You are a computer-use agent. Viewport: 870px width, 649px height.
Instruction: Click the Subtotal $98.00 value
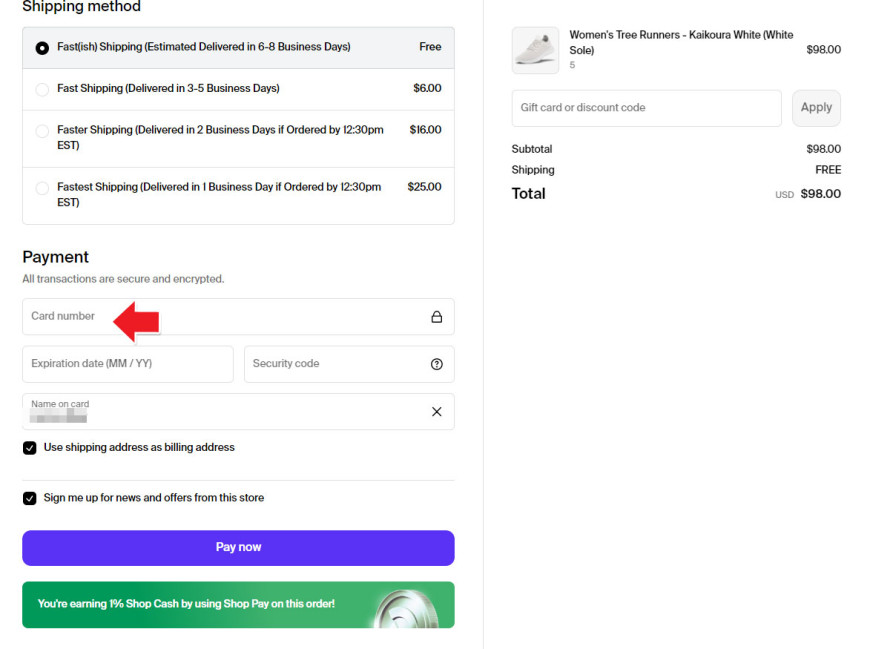coord(823,149)
